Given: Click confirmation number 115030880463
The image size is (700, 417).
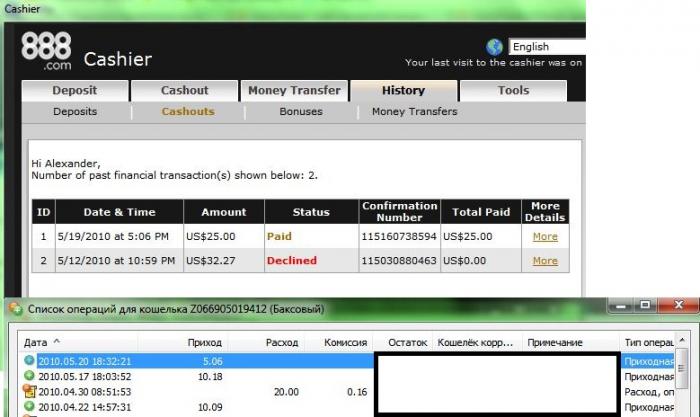Looking at the screenshot, I should pos(399,261).
